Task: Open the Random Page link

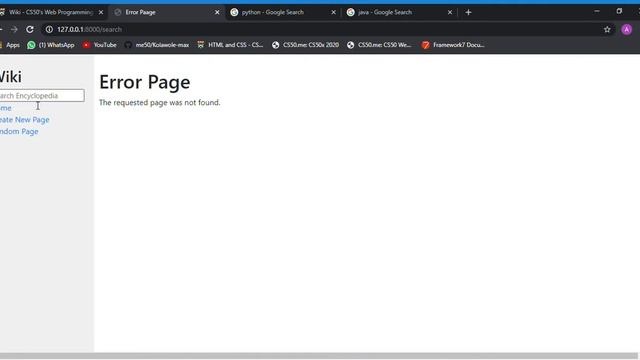Action: click(19, 131)
